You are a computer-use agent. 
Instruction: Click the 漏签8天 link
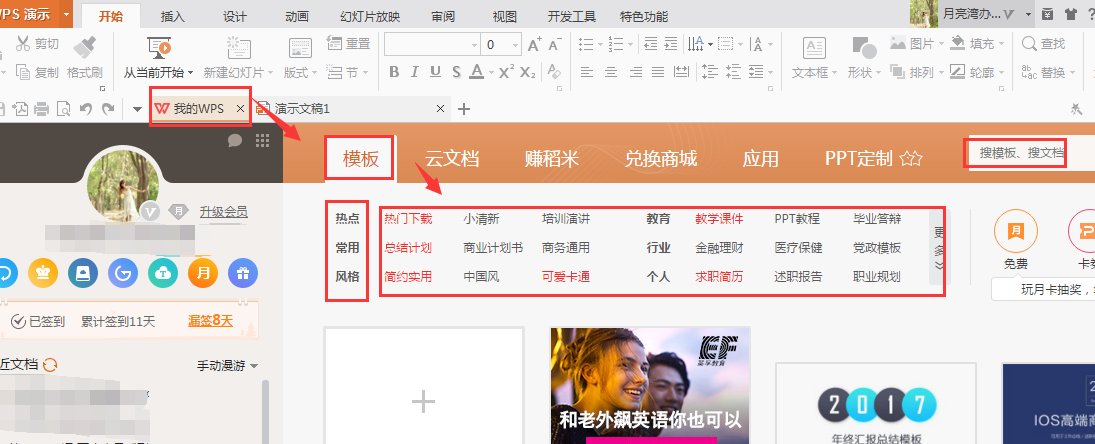pyautogui.click(x=210, y=321)
